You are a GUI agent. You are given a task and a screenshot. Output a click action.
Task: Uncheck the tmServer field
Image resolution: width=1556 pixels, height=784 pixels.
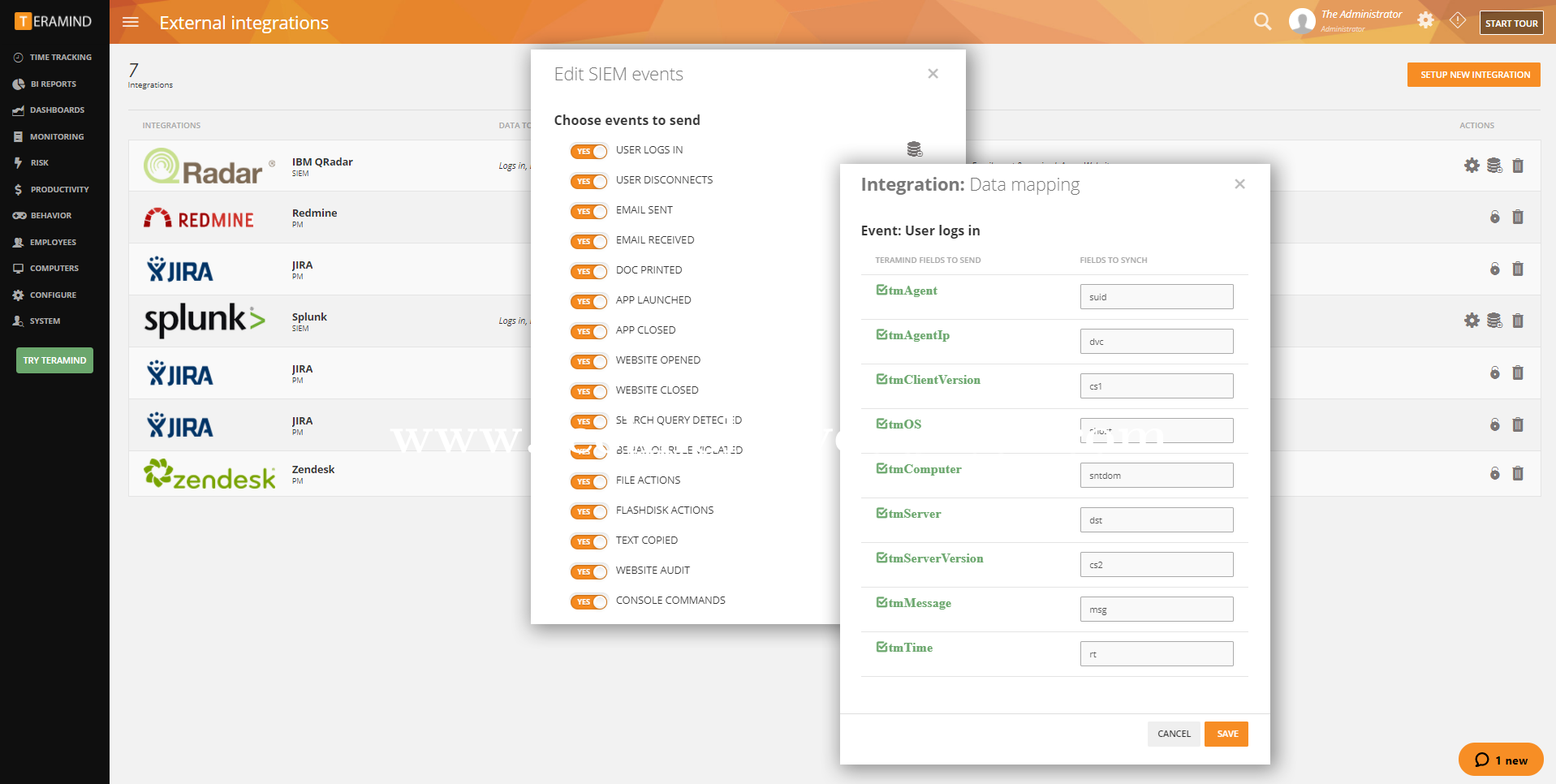pos(881,513)
